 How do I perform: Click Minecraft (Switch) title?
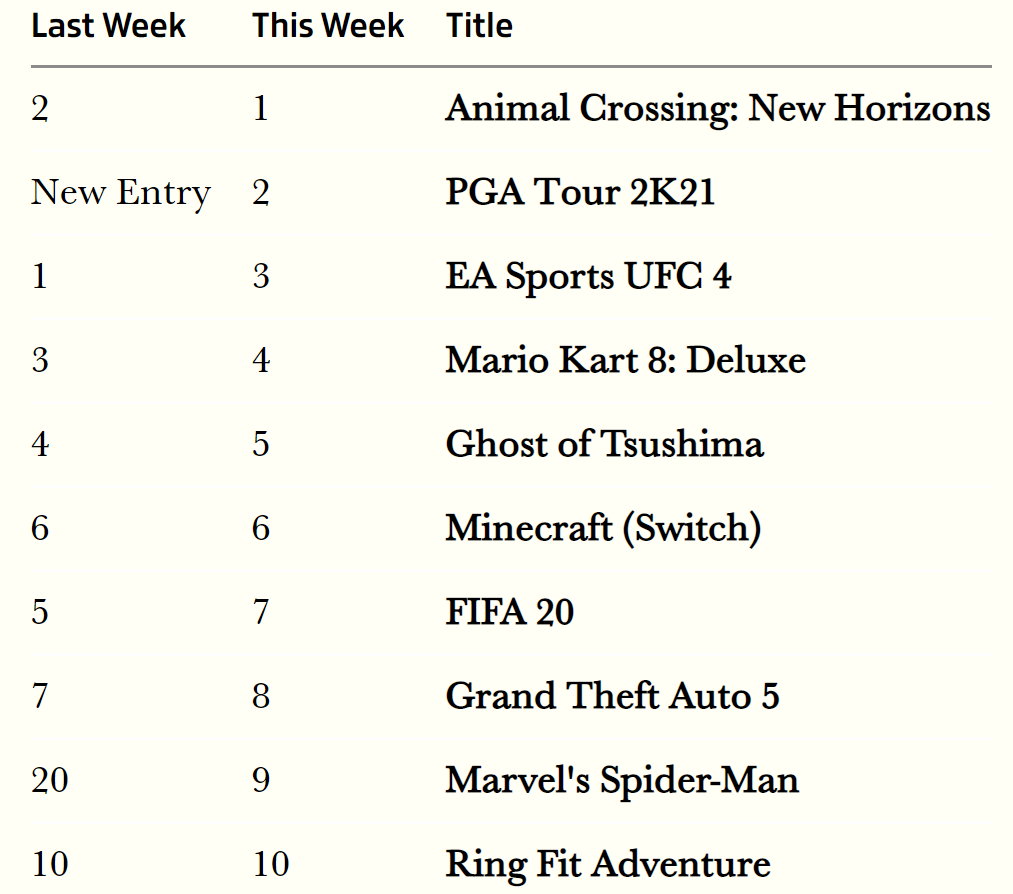pos(603,528)
